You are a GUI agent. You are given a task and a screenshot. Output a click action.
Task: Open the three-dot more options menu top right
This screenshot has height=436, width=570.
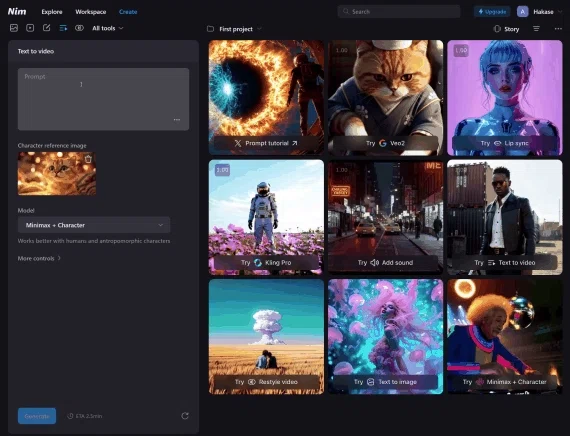558,29
